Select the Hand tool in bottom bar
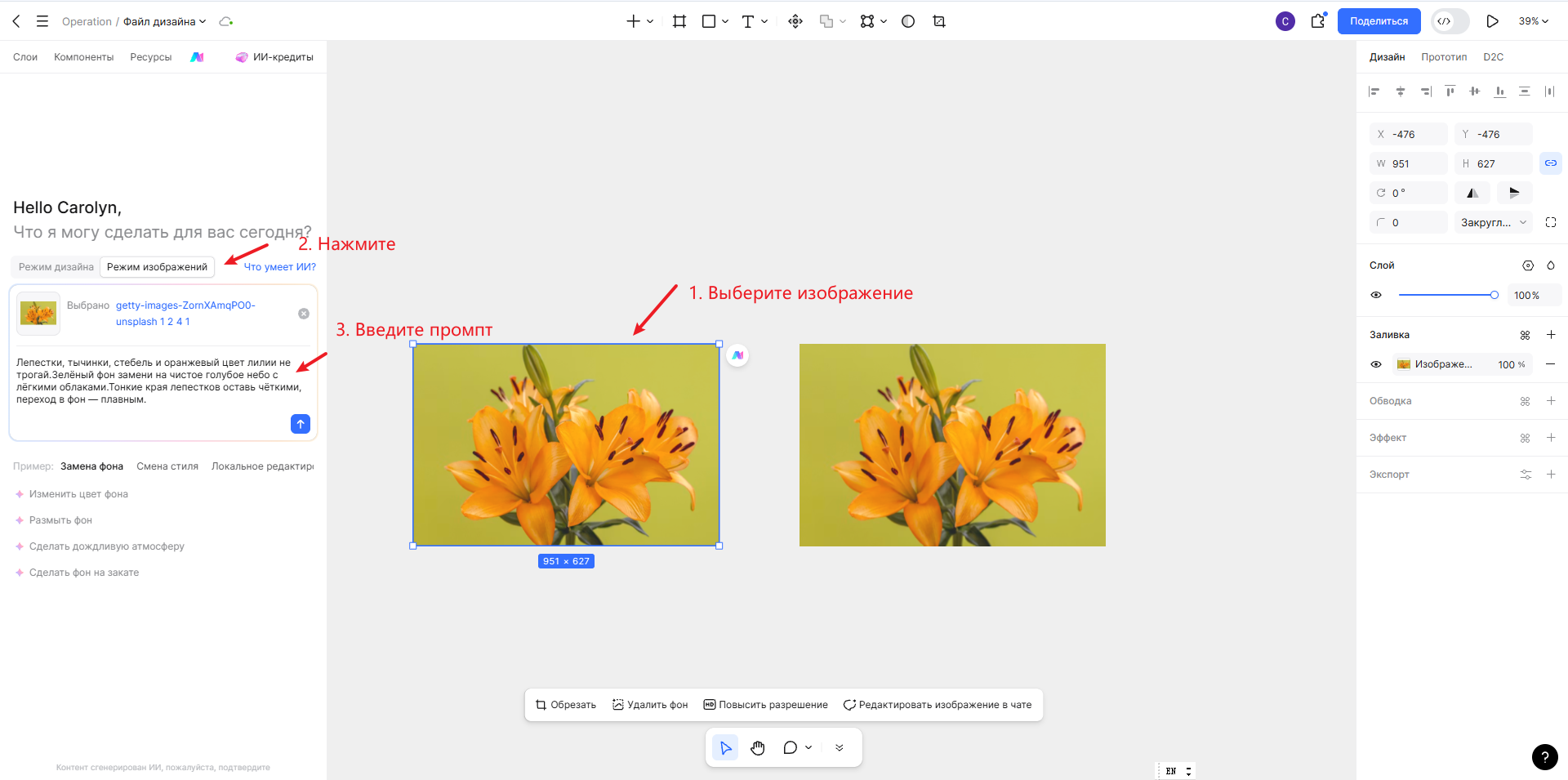This screenshot has height=780, width=1568. pos(758,748)
